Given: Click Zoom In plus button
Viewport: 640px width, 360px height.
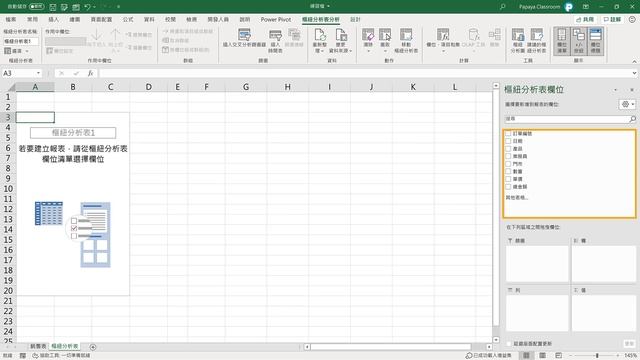Looking at the screenshot, I should click(619, 356).
